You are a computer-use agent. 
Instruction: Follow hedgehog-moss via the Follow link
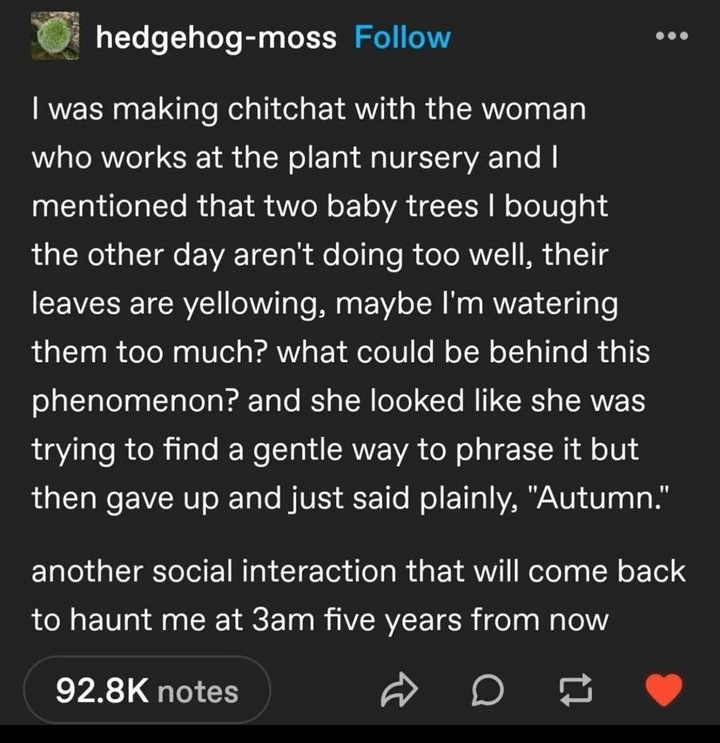point(403,38)
